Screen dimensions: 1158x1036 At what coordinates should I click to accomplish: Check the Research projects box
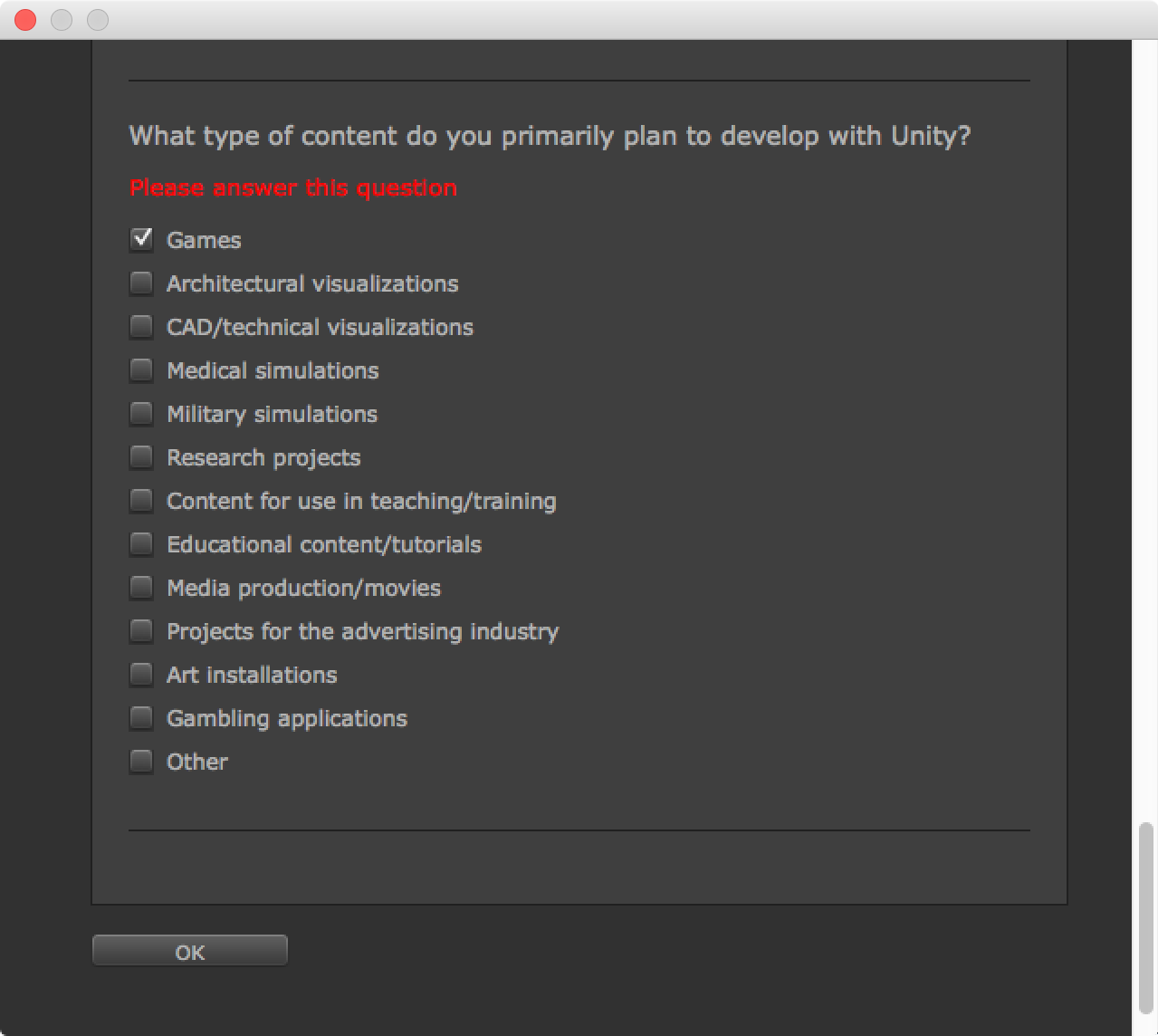141,457
